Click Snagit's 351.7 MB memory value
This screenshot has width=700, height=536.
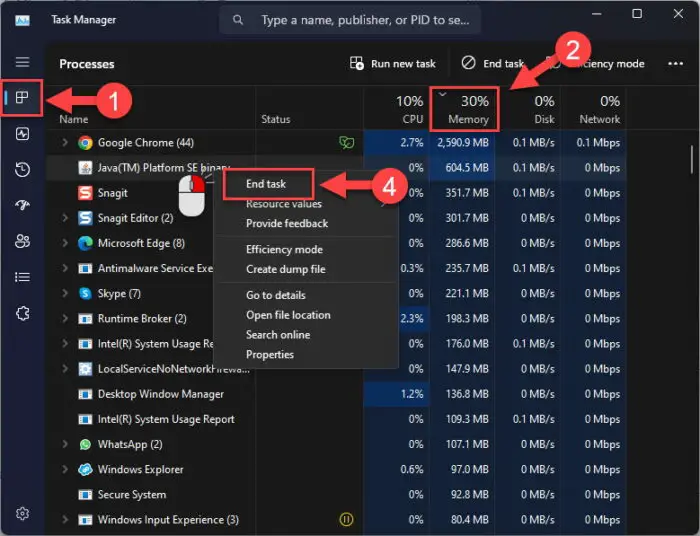[x=467, y=193]
